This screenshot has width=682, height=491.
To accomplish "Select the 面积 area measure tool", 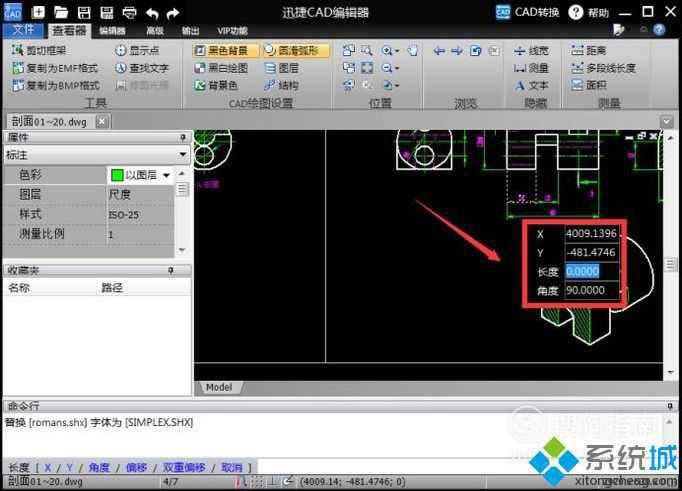I will pyautogui.click(x=588, y=85).
